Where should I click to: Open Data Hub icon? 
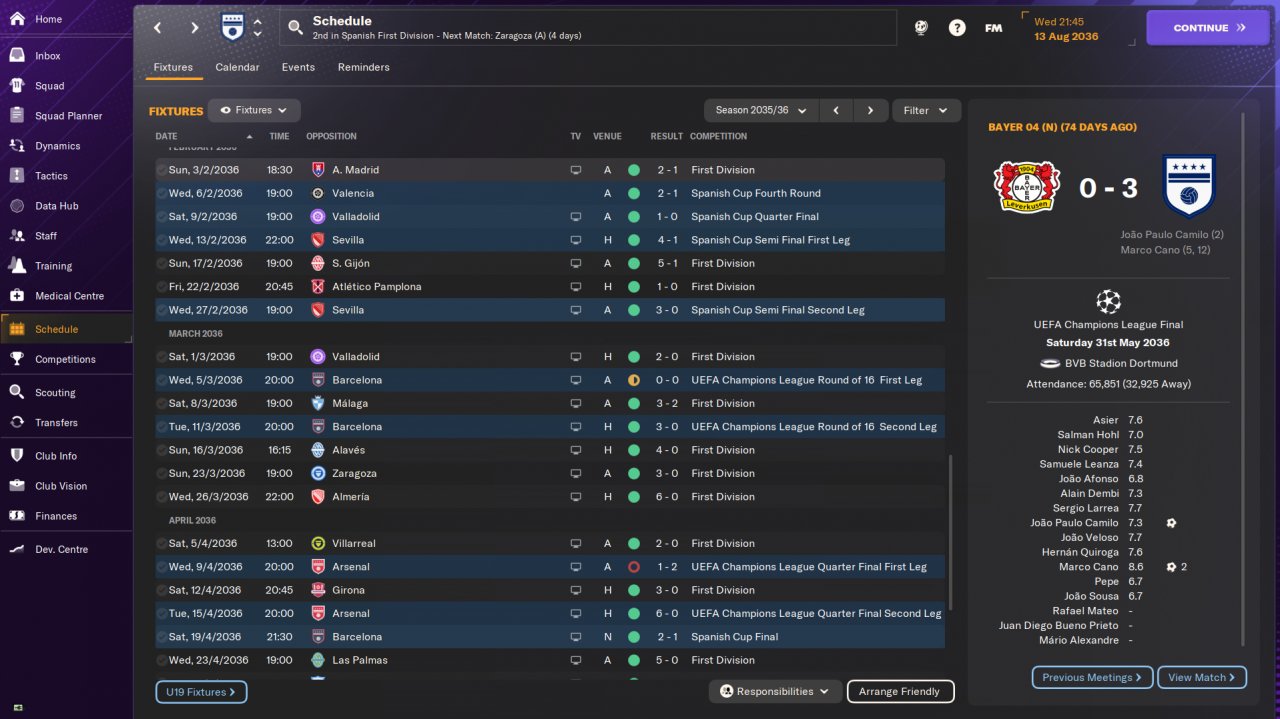[x=17, y=206]
